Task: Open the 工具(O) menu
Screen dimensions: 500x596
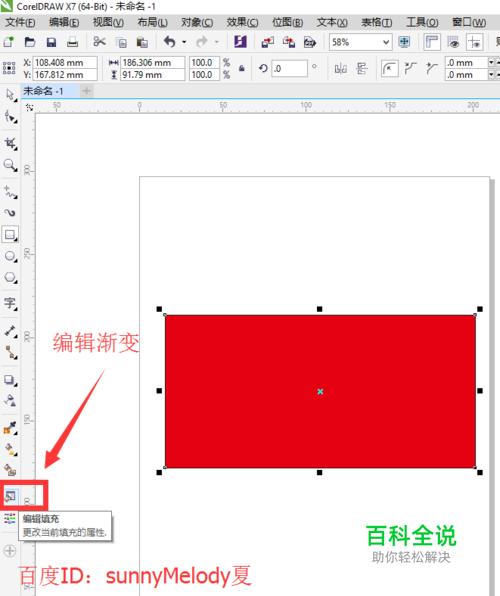Action: click(422, 22)
